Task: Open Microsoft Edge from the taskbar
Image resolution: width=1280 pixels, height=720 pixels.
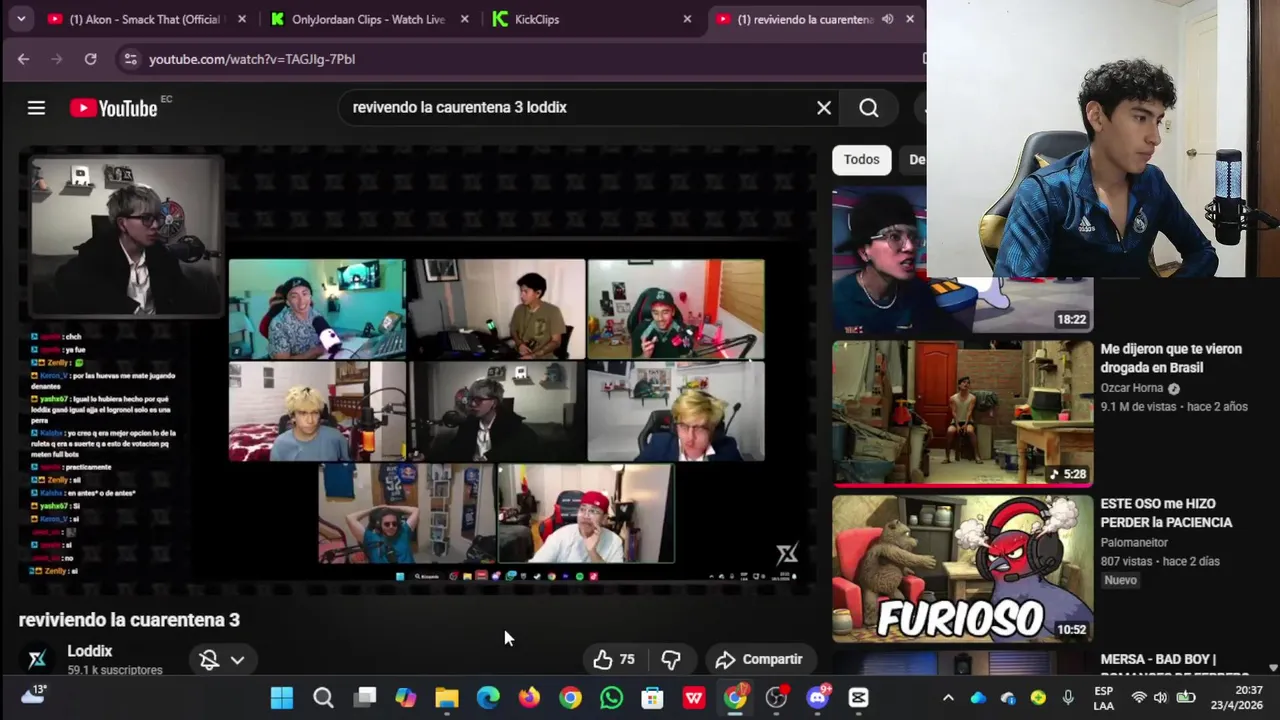Action: click(488, 698)
